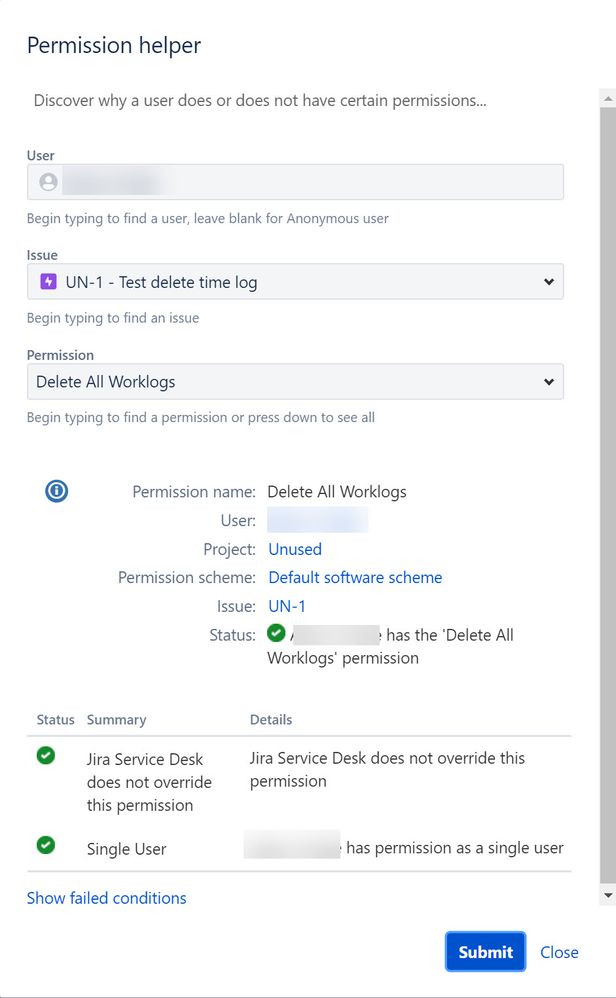Click the purple epic icon beside UN-1
This screenshot has height=998, width=616.
48,281
